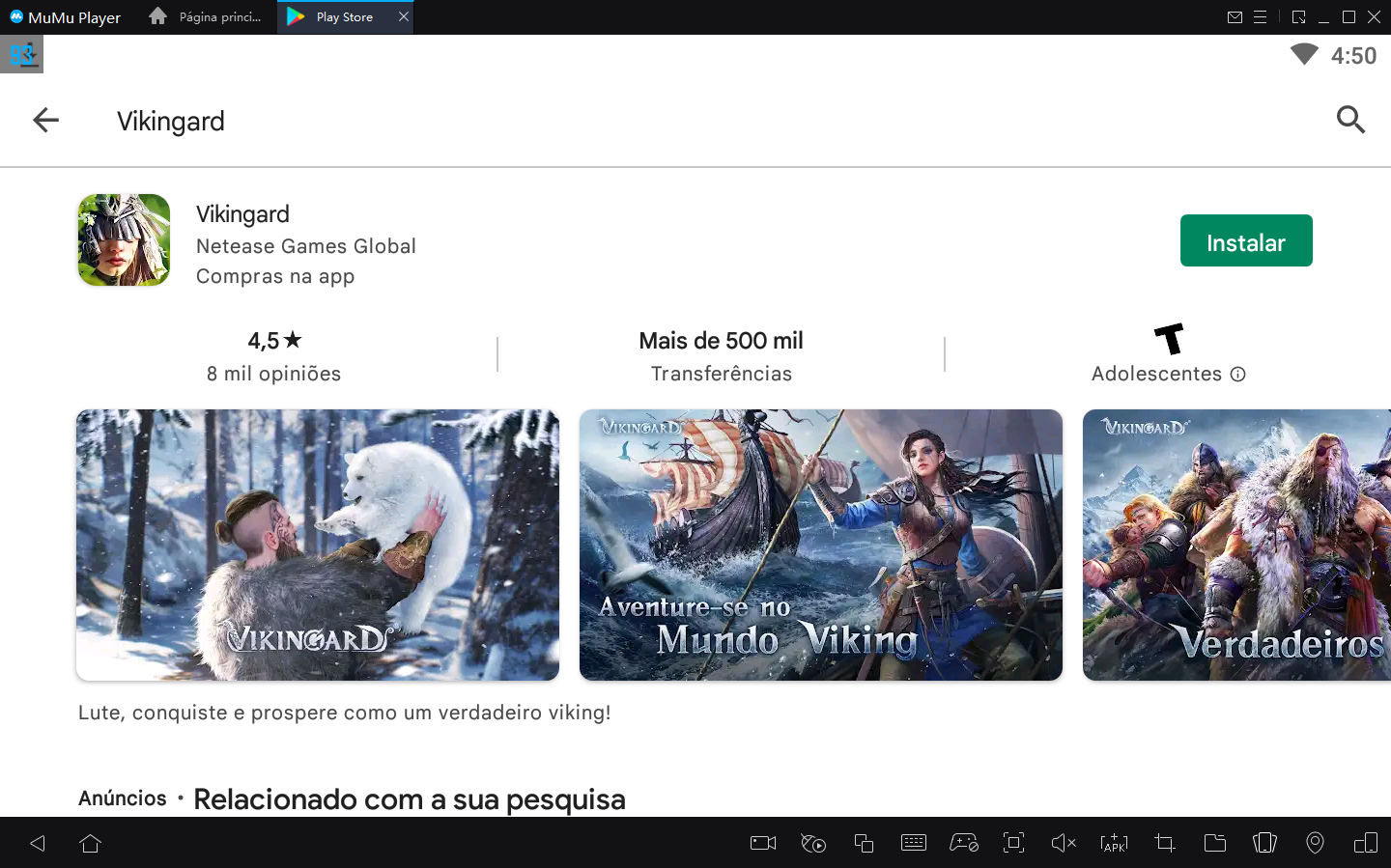Mute the emulator audio with the speaker icon

tap(1064, 843)
